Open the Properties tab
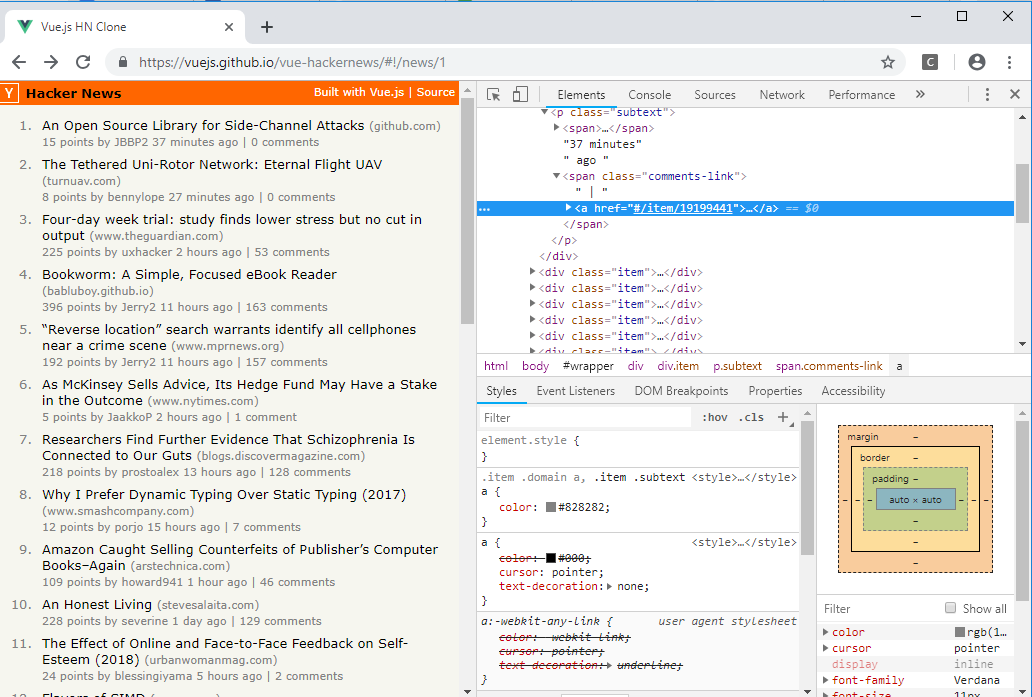The image size is (1032, 697). [x=775, y=391]
